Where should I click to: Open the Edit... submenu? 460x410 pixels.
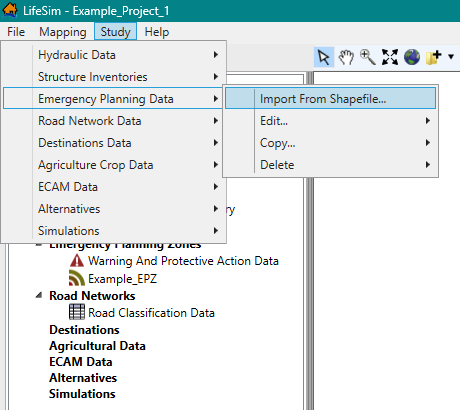[330, 121]
